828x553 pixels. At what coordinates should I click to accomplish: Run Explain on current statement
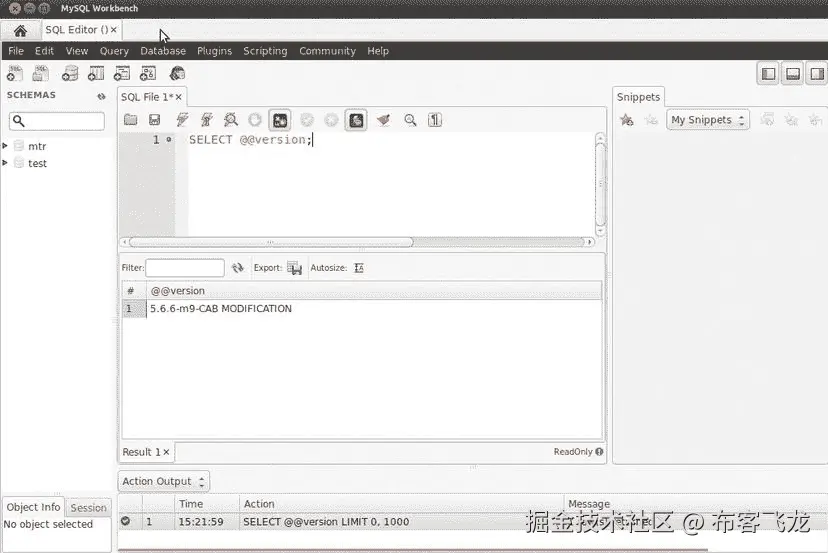click(x=231, y=120)
